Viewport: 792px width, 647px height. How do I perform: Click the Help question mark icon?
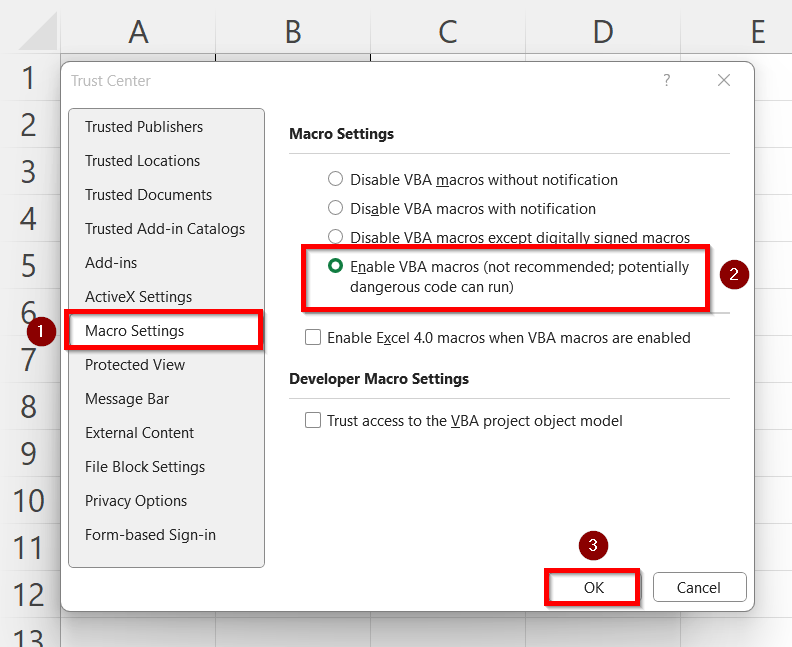(x=667, y=80)
